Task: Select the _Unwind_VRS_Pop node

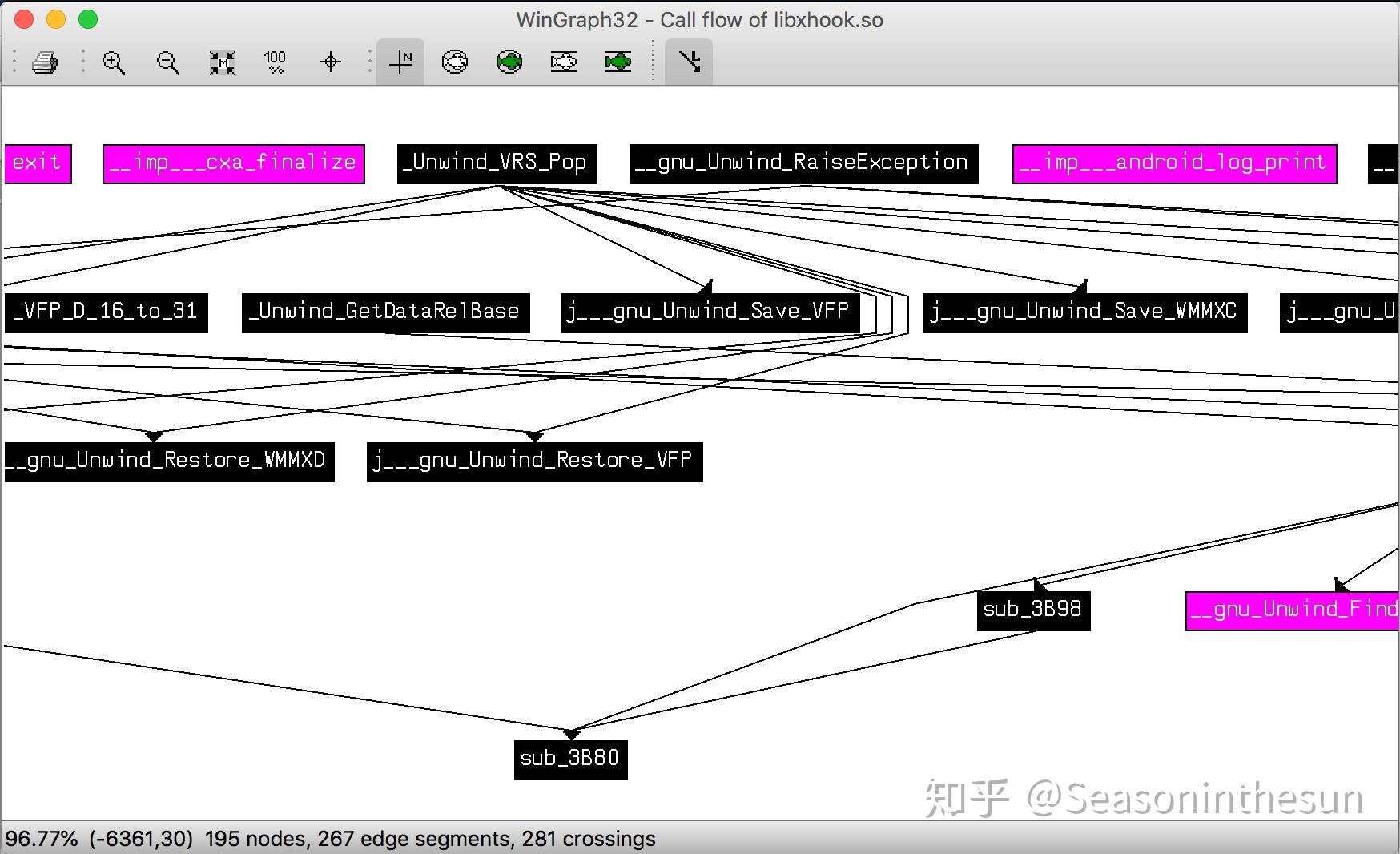Action: tap(497, 163)
